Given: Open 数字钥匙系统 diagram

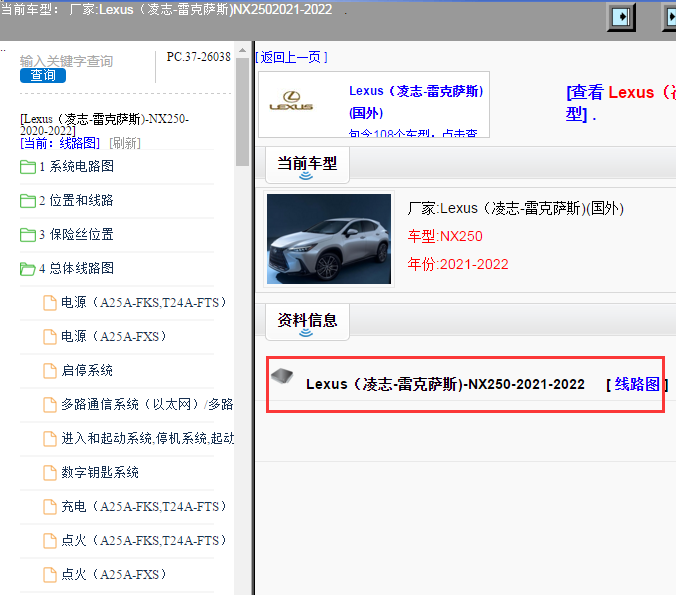Looking at the screenshot, I should coord(100,473).
